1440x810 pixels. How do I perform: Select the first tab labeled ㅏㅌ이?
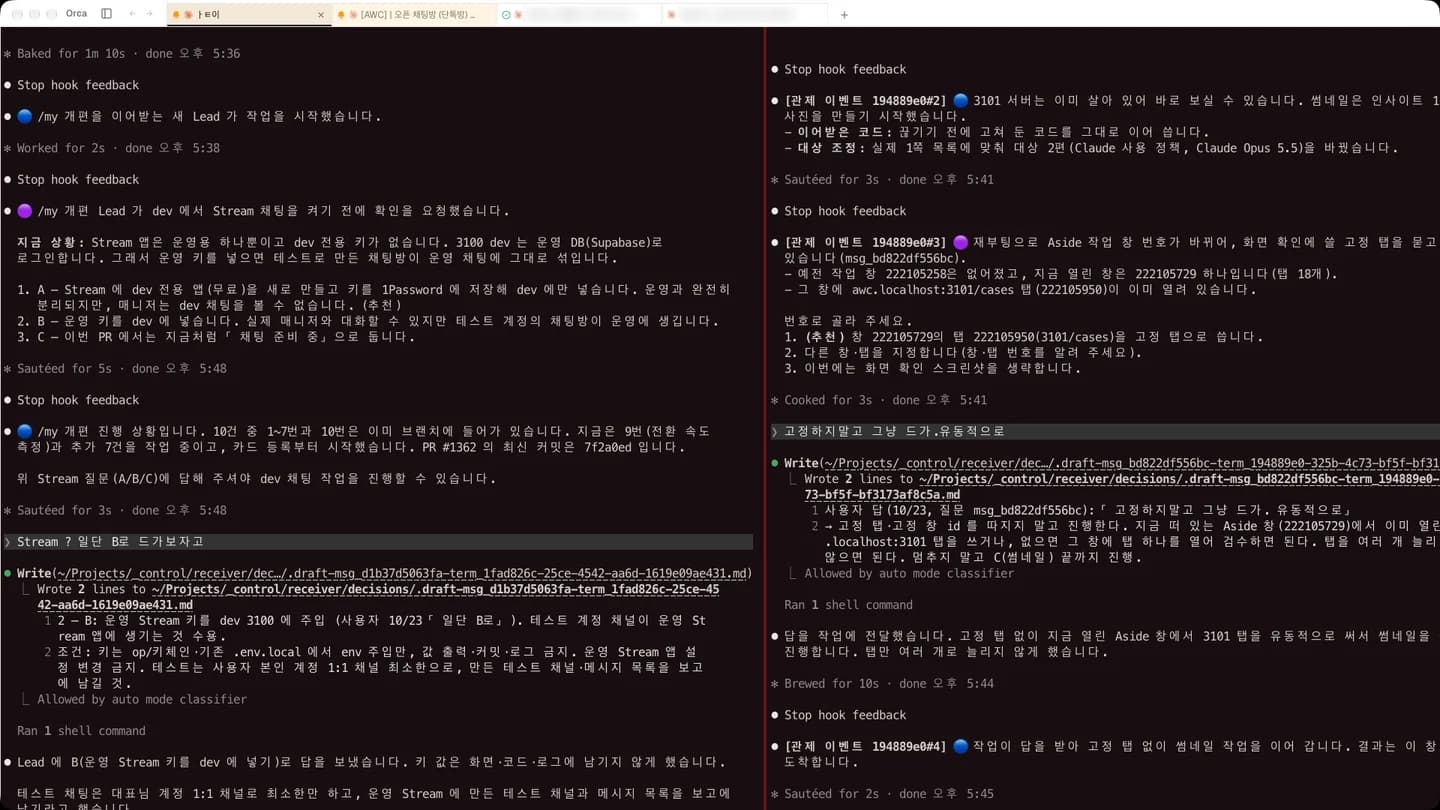pos(248,15)
